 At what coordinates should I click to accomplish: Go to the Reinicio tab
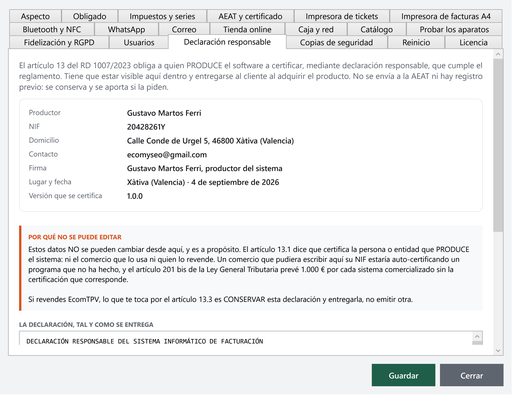point(416,42)
